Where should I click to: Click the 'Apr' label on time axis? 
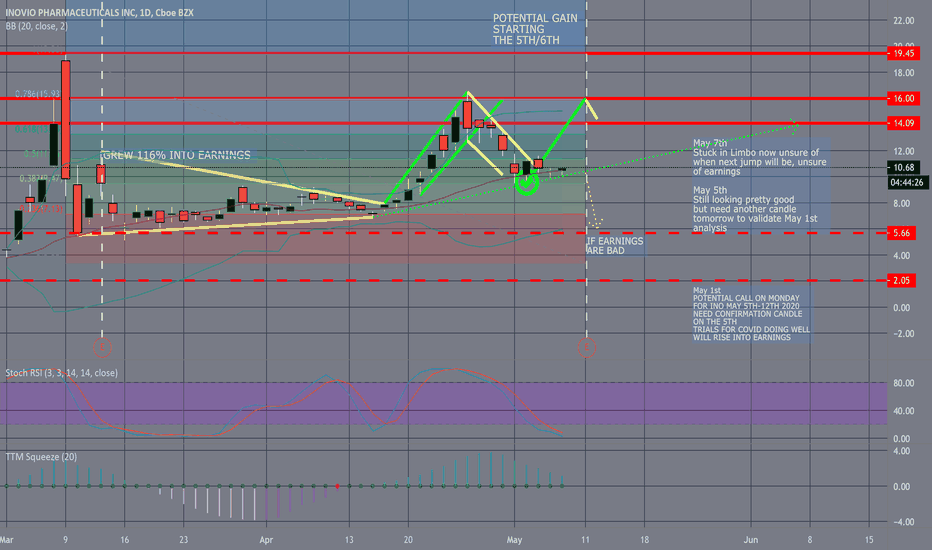coord(266,540)
